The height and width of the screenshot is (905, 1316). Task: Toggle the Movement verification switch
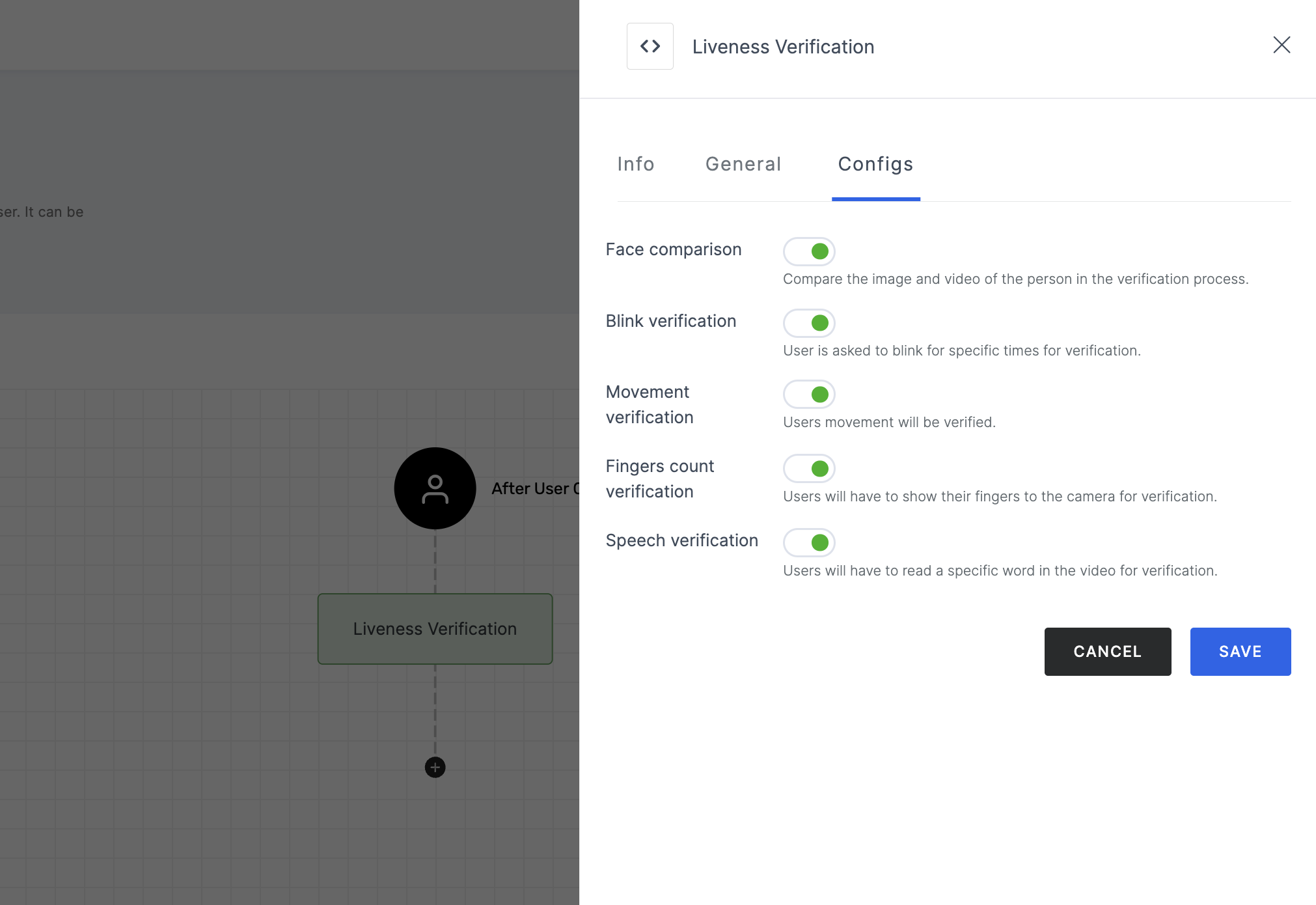pos(809,394)
